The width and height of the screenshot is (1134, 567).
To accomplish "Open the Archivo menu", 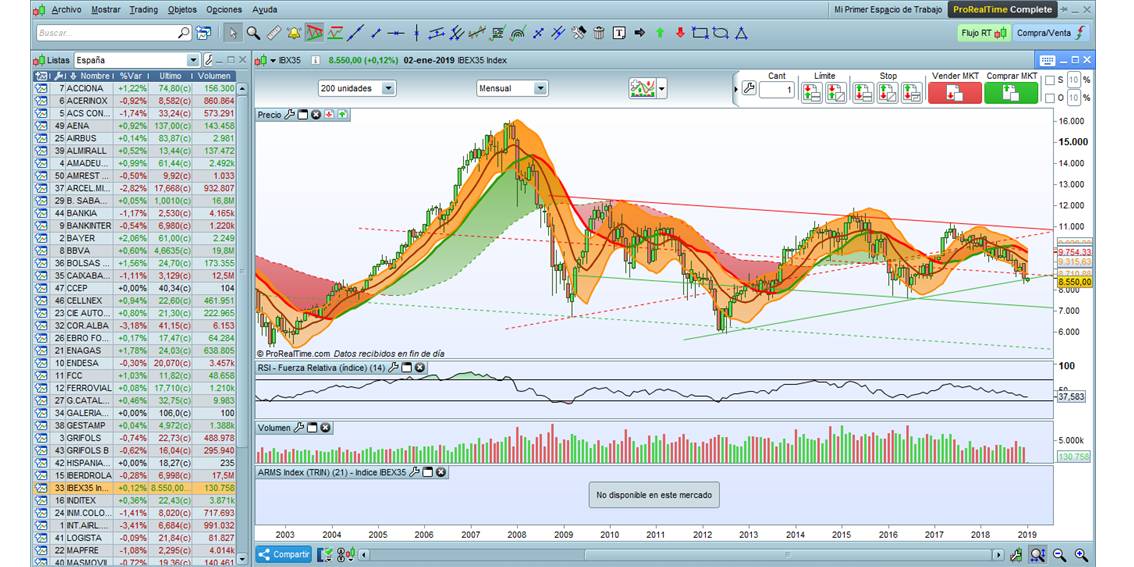I will (67, 10).
